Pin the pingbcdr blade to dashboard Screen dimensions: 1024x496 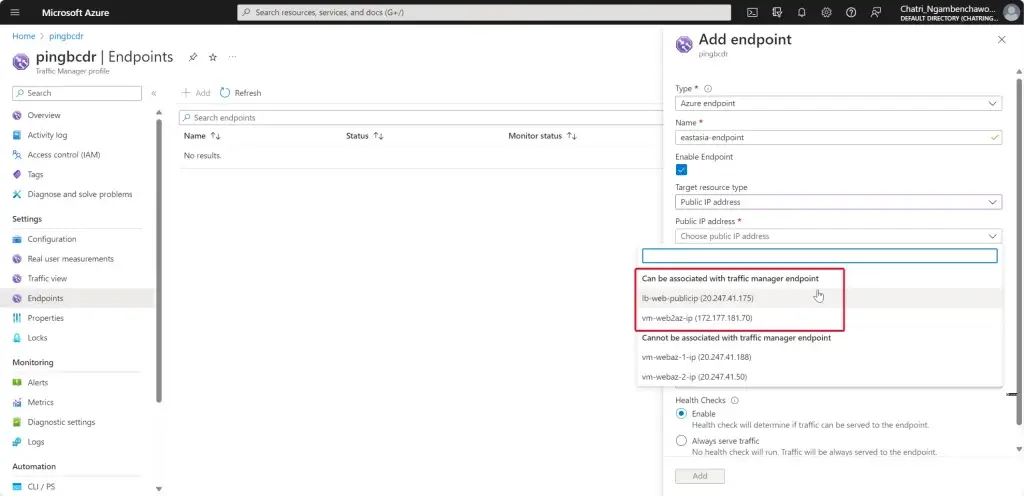pyautogui.click(x=193, y=57)
